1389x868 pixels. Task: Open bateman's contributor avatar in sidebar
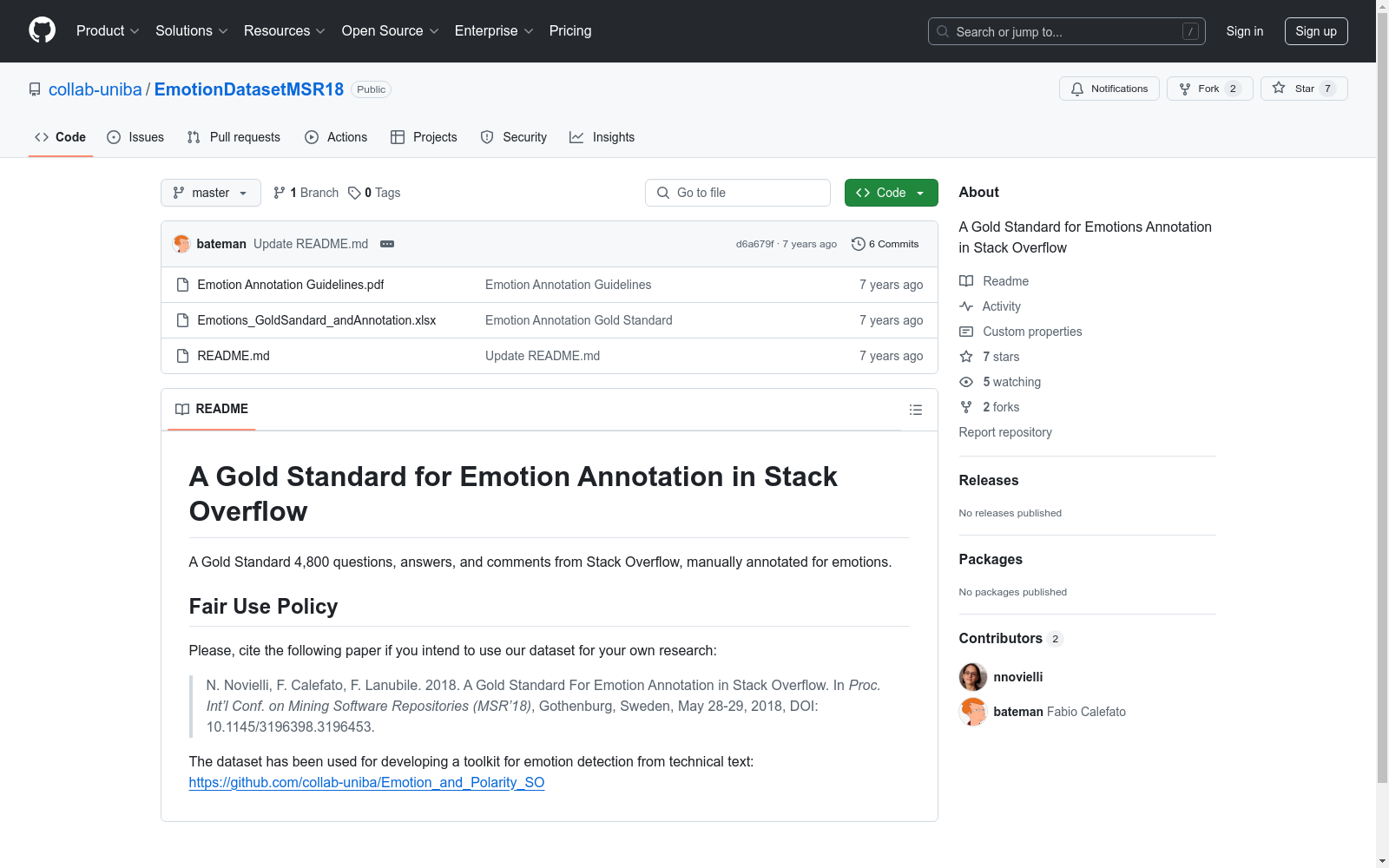click(973, 712)
